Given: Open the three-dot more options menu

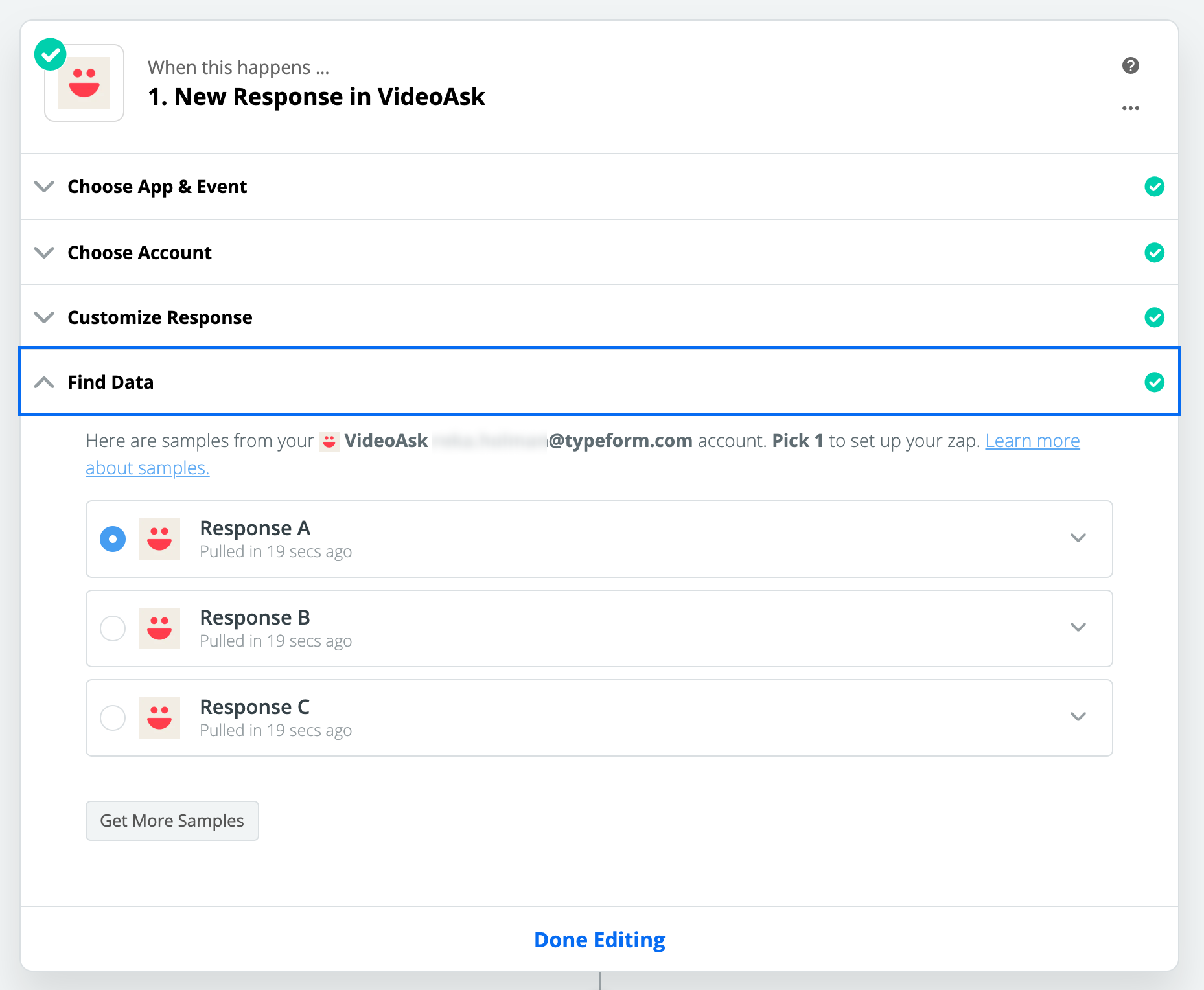Looking at the screenshot, I should point(1131,108).
